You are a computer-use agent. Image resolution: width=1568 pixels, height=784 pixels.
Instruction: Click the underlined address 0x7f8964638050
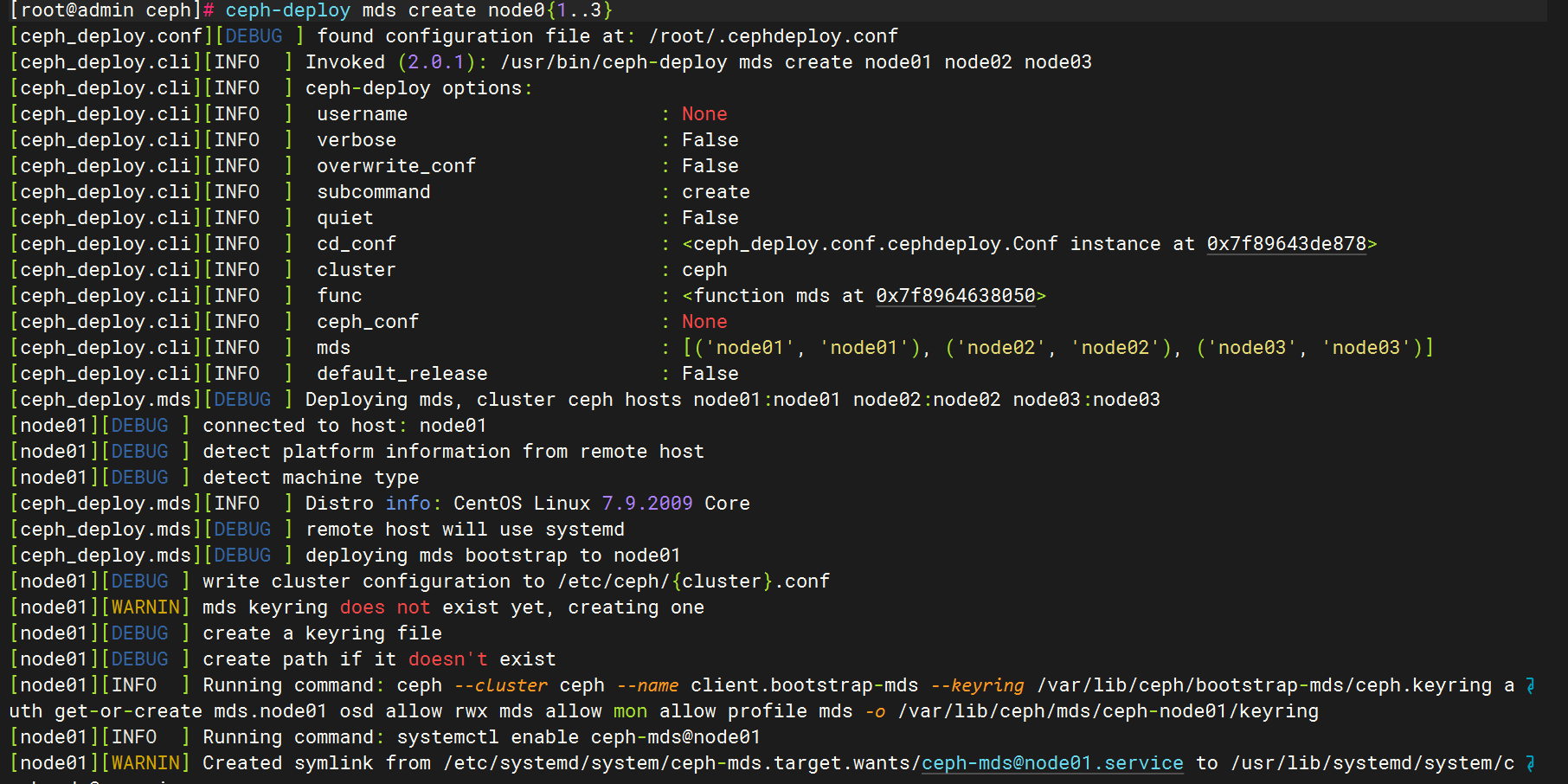coord(955,296)
